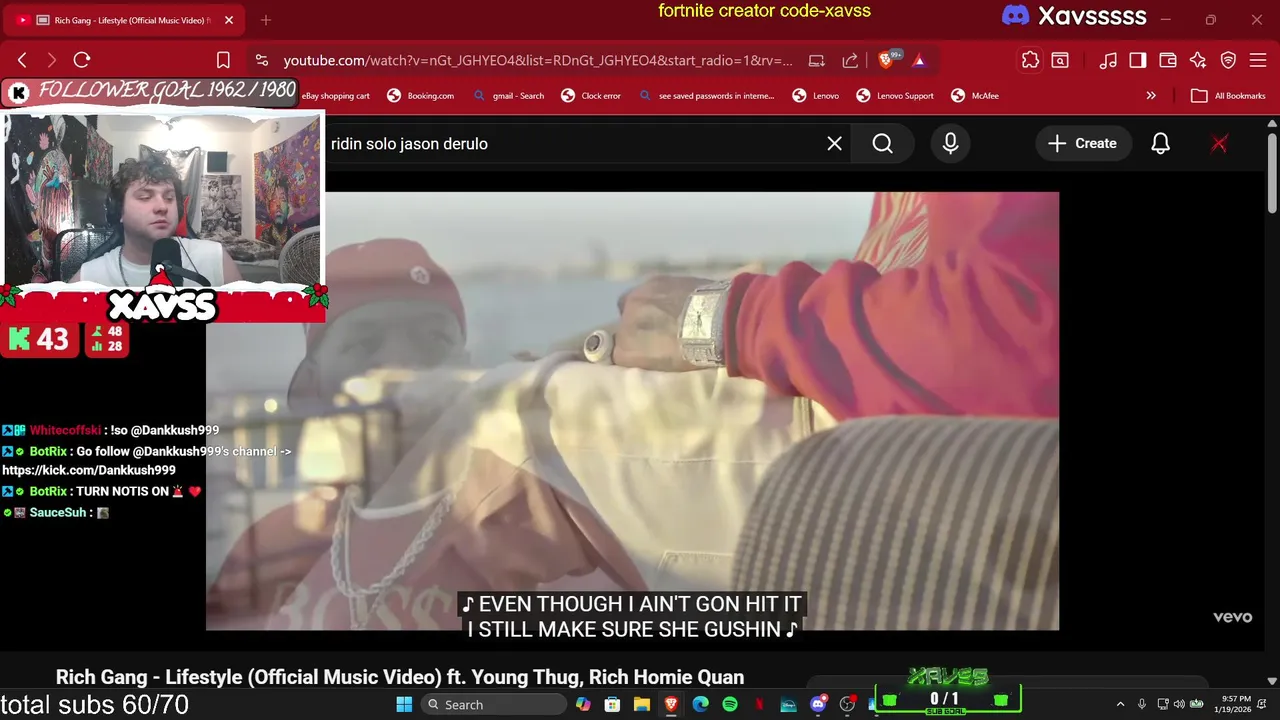Open Spotify from taskbar
Image resolution: width=1280 pixels, height=720 pixels.
pos(730,704)
